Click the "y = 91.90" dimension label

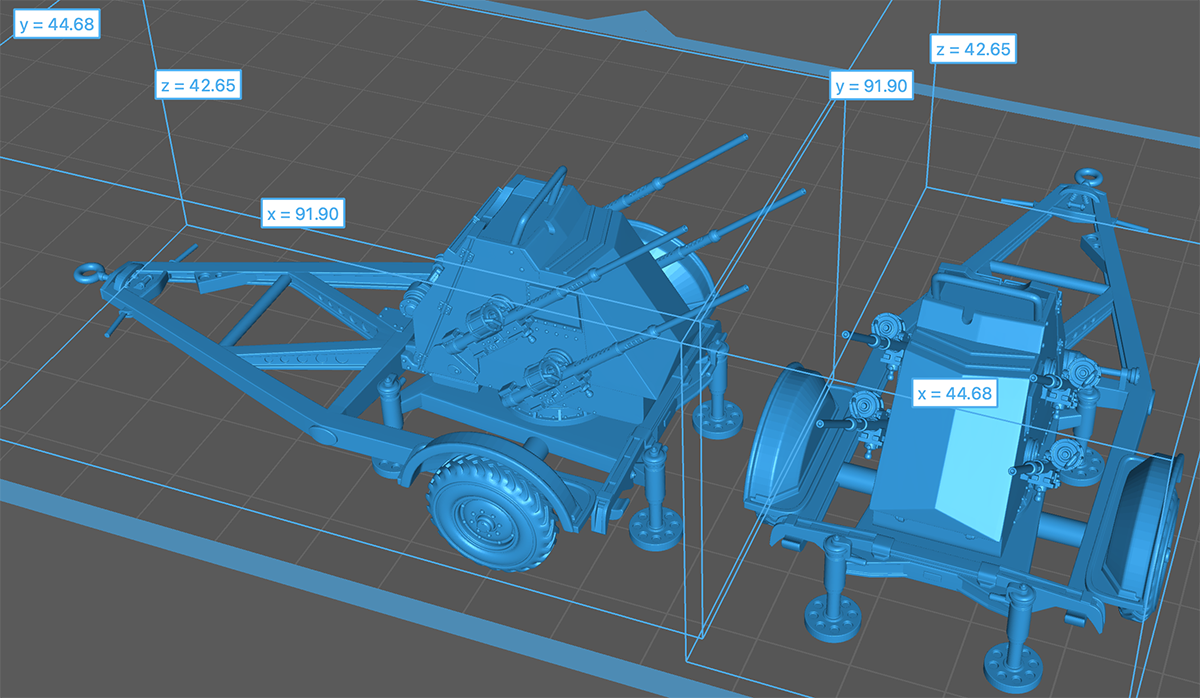tap(870, 86)
